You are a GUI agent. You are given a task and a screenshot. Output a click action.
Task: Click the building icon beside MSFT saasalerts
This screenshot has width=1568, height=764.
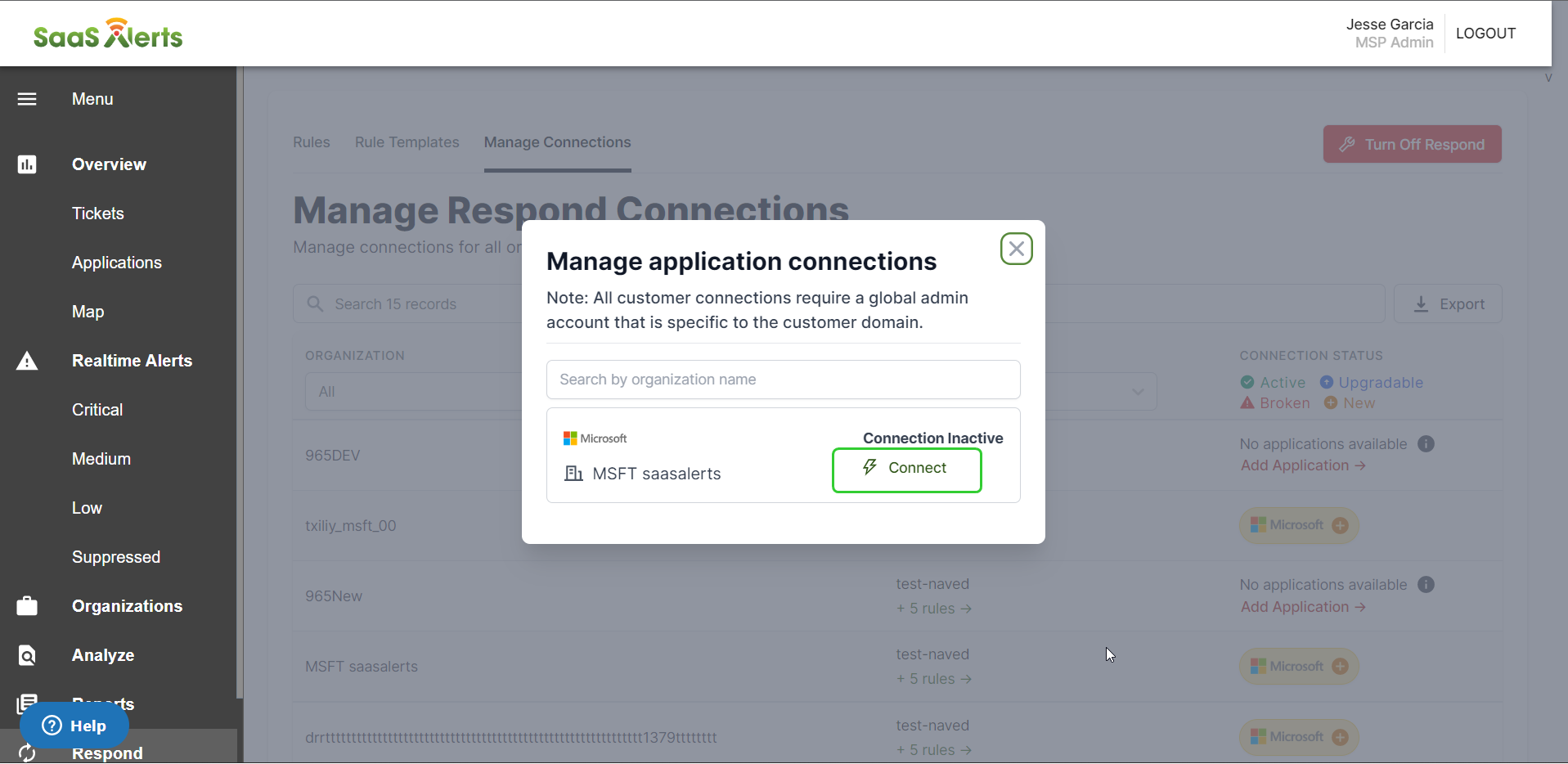(573, 474)
